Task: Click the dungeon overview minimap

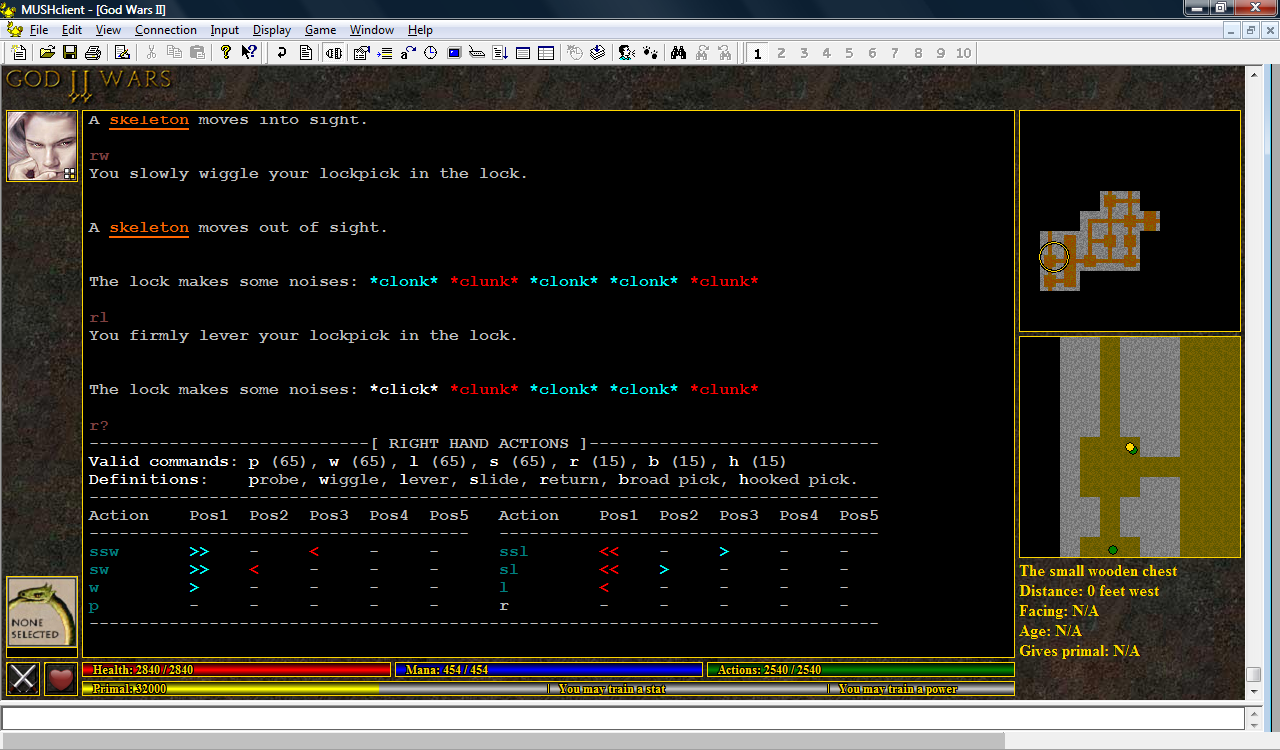Action: coord(1130,221)
